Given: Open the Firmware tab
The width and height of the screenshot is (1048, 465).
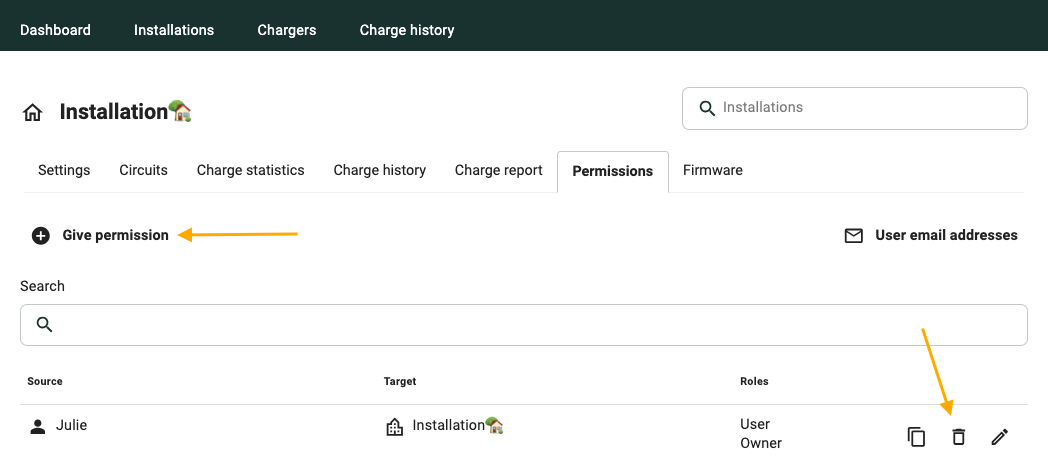Looking at the screenshot, I should [712, 170].
